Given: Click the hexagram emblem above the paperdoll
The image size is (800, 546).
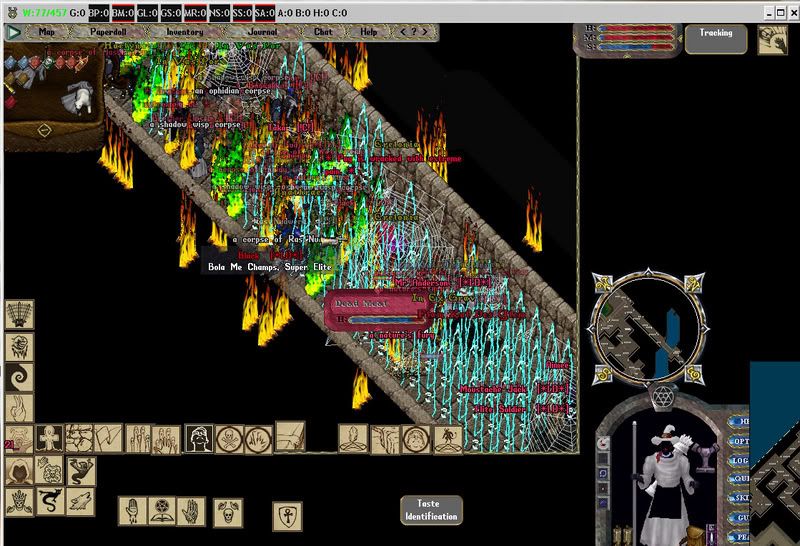Looking at the screenshot, I should point(663,396).
